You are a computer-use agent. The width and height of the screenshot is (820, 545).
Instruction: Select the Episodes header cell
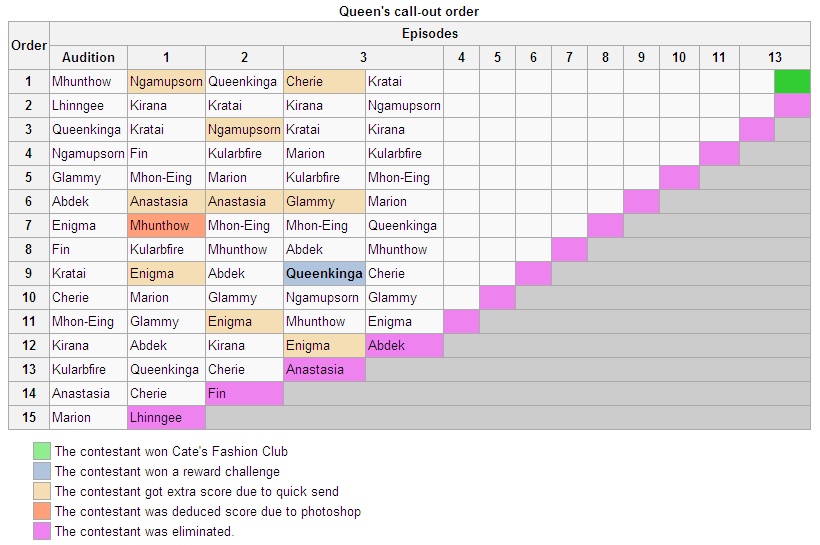coord(430,33)
